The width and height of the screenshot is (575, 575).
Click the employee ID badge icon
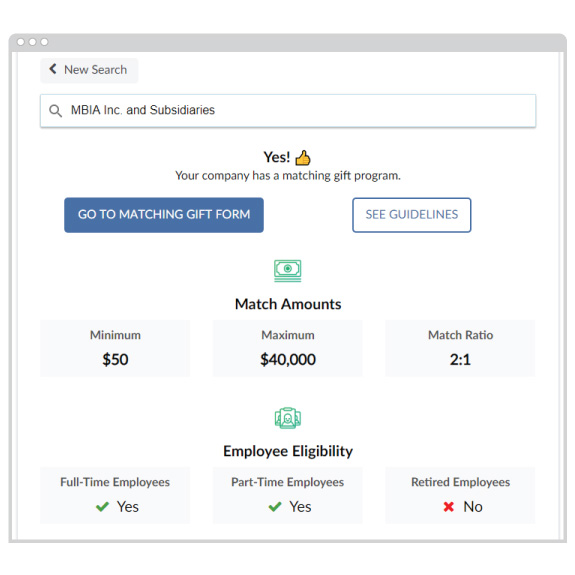288,418
